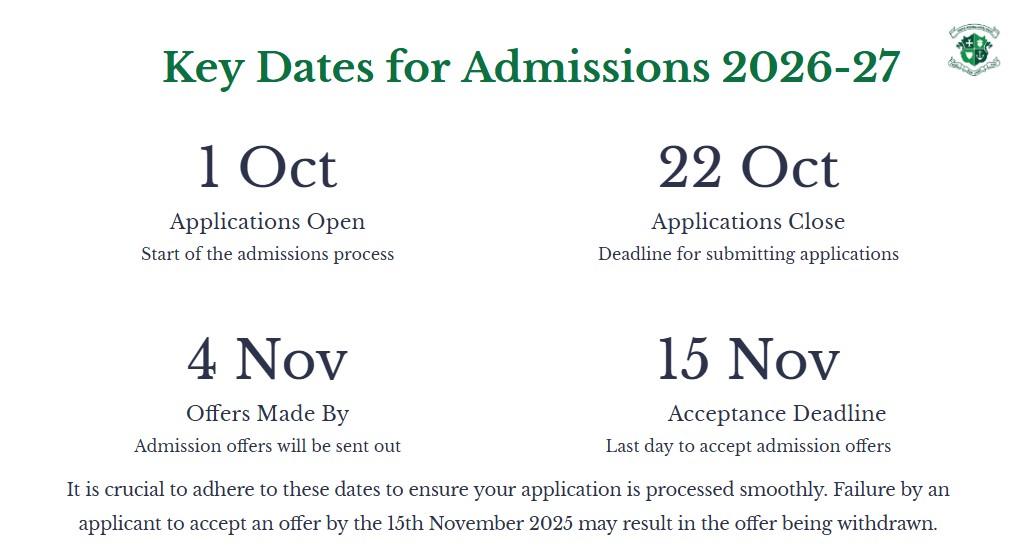Click "Admission offers will be sent out" caption
Viewport: 1022px width, 556px height.
tap(267, 446)
